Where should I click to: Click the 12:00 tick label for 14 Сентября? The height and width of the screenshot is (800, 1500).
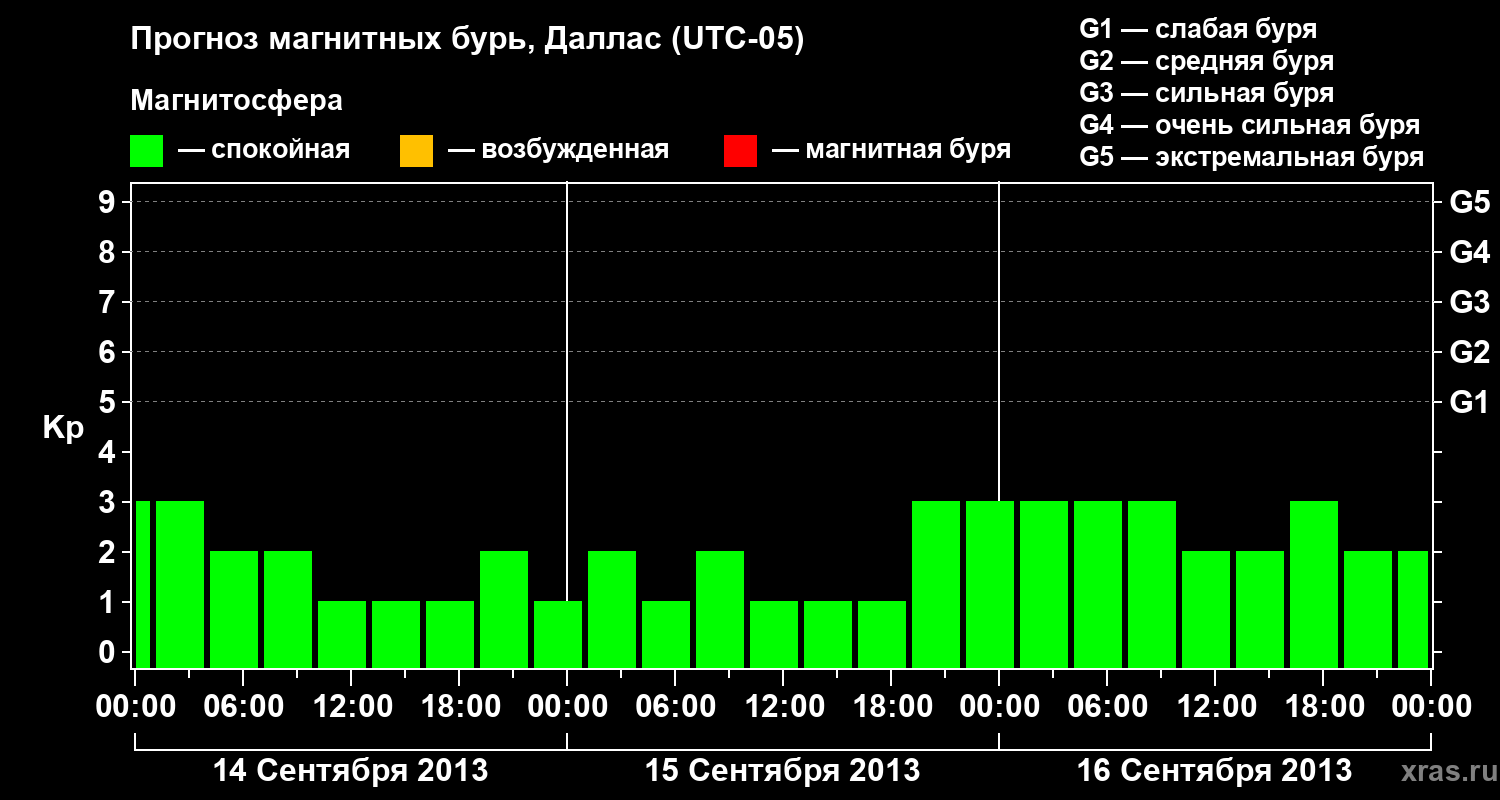[352, 707]
